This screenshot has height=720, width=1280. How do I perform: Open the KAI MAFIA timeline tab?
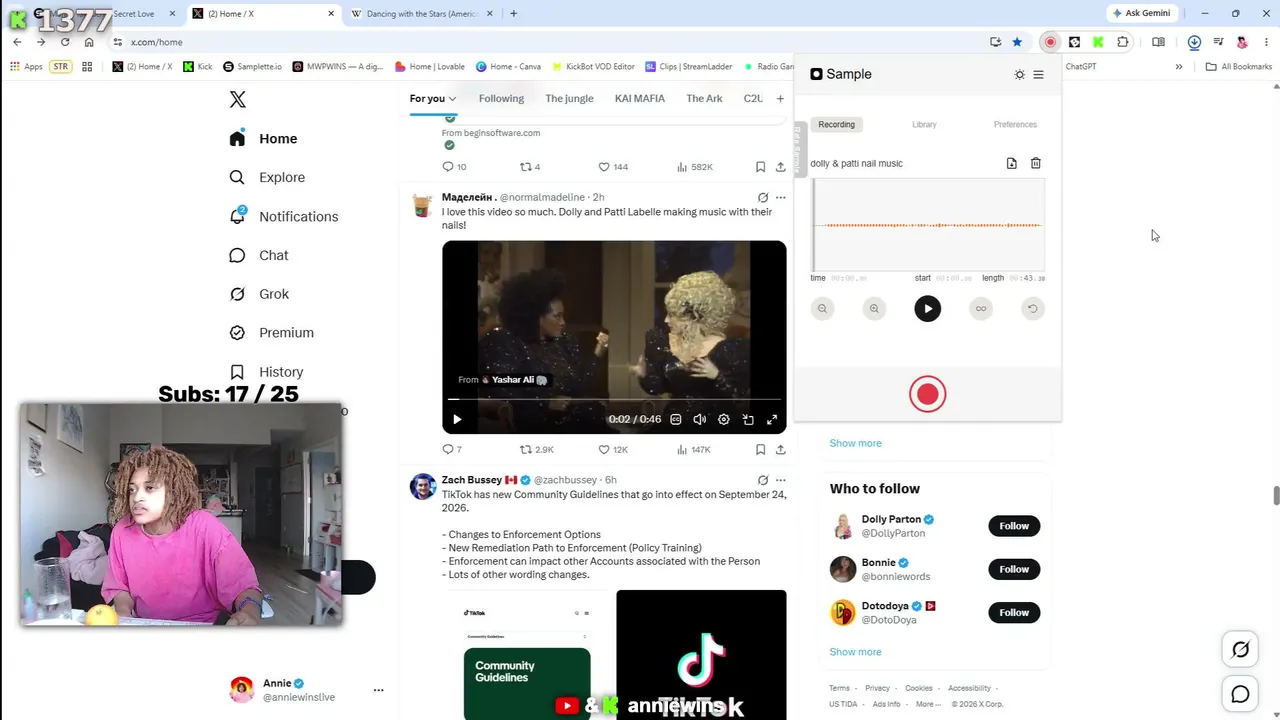click(x=640, y=98)
